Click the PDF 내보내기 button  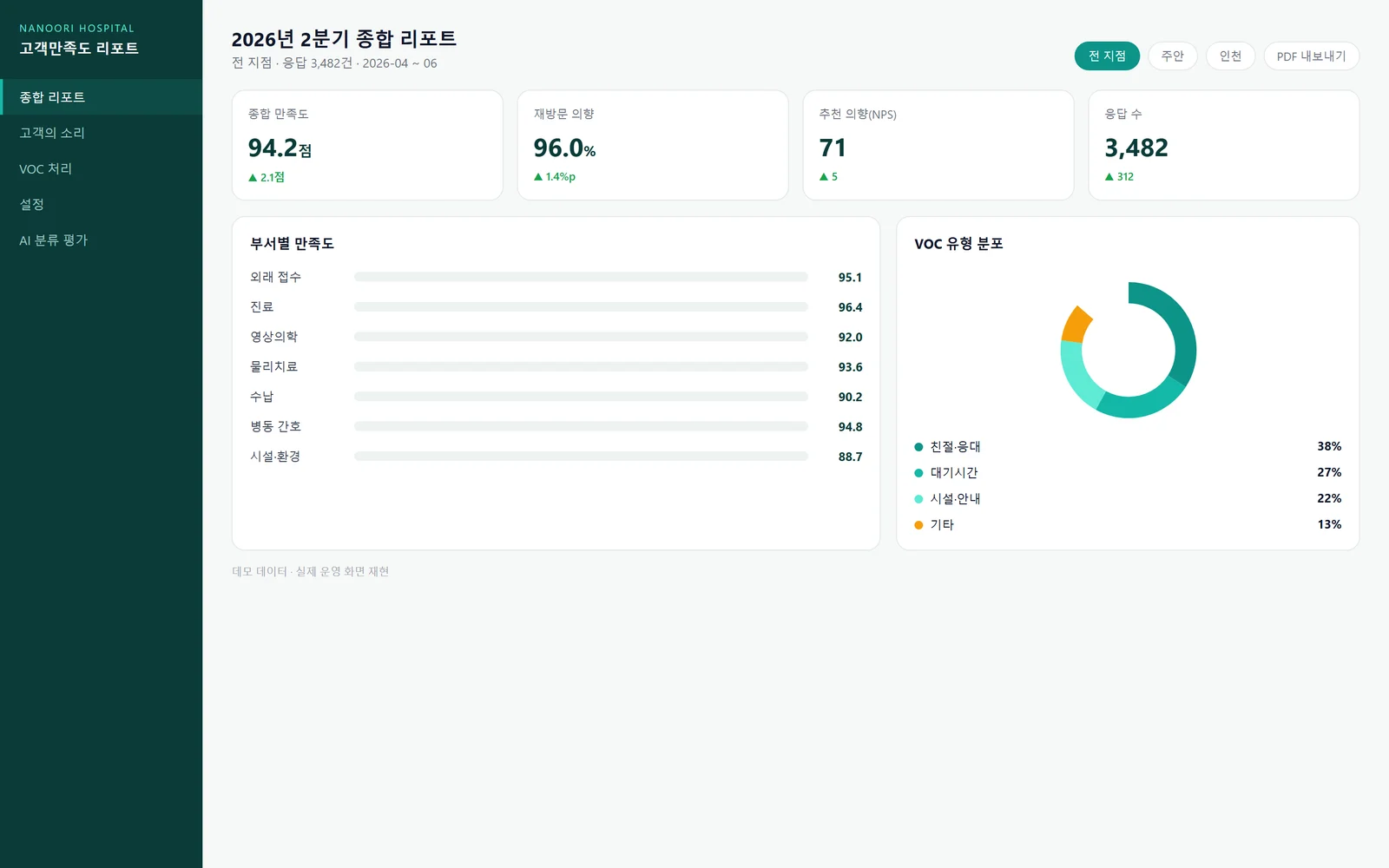pos(1311,56)
